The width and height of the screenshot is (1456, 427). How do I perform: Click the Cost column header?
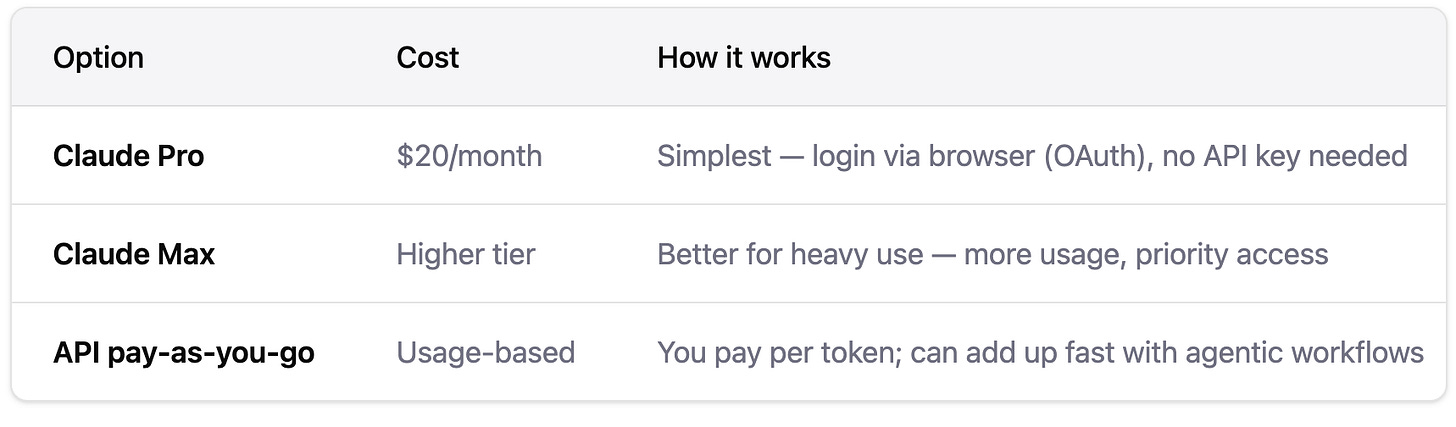(x=427, y=58)
